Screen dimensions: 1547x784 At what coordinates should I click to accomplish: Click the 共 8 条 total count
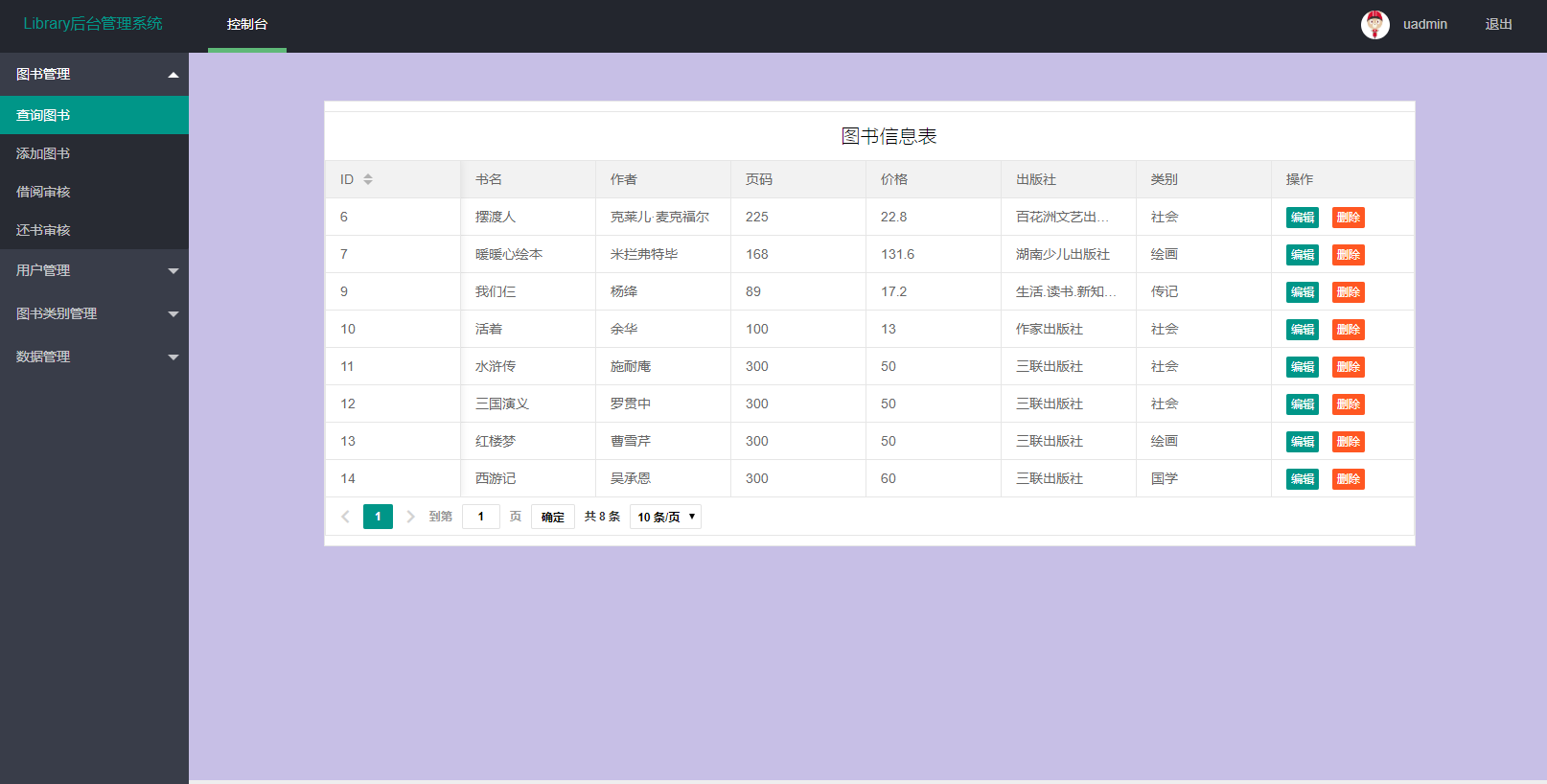point(603,517)
